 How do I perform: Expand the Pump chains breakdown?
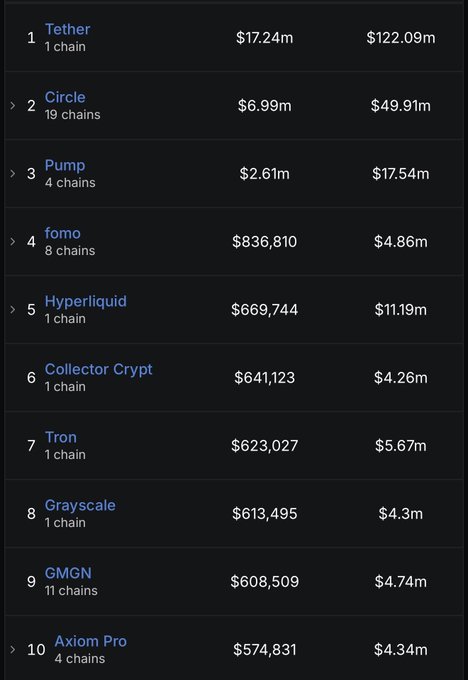click(x=13, y=173)
